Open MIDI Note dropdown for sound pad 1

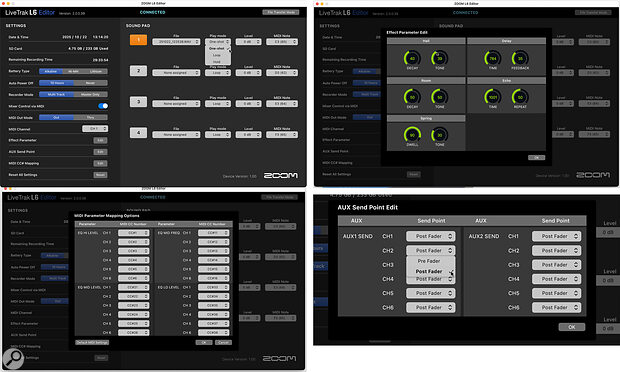[x=282, y=42]
